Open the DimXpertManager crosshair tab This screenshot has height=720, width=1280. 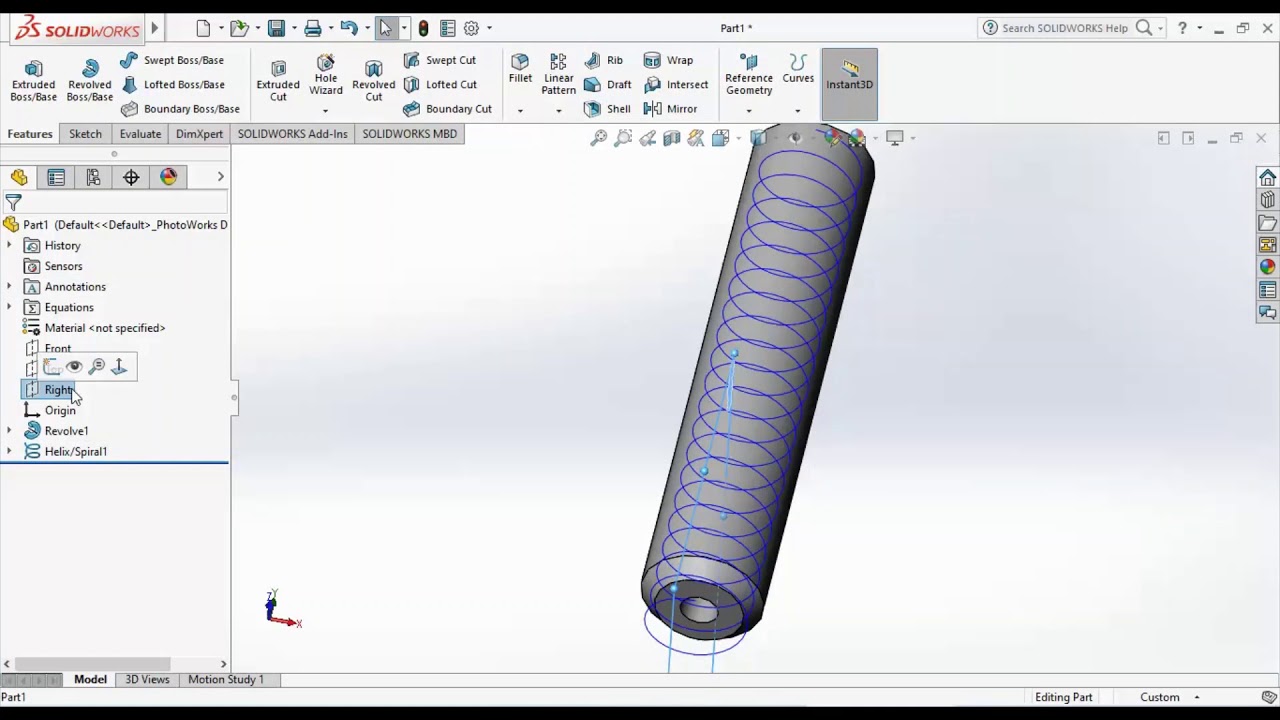131,177
